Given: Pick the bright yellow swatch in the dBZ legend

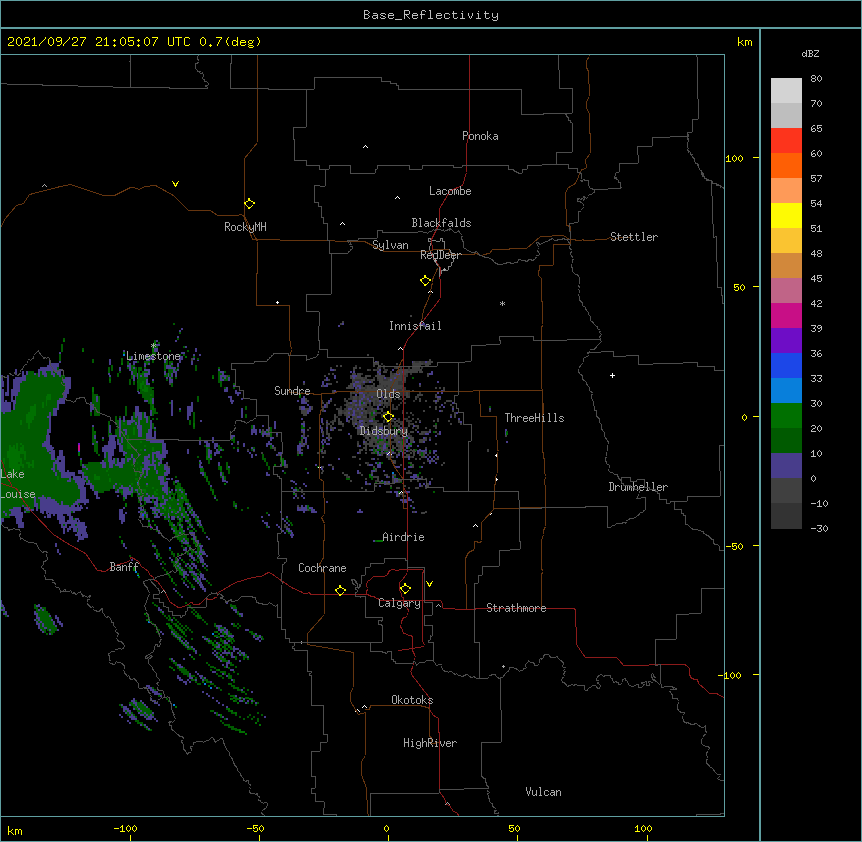Looking at the screenshot, I should (786, 215).
